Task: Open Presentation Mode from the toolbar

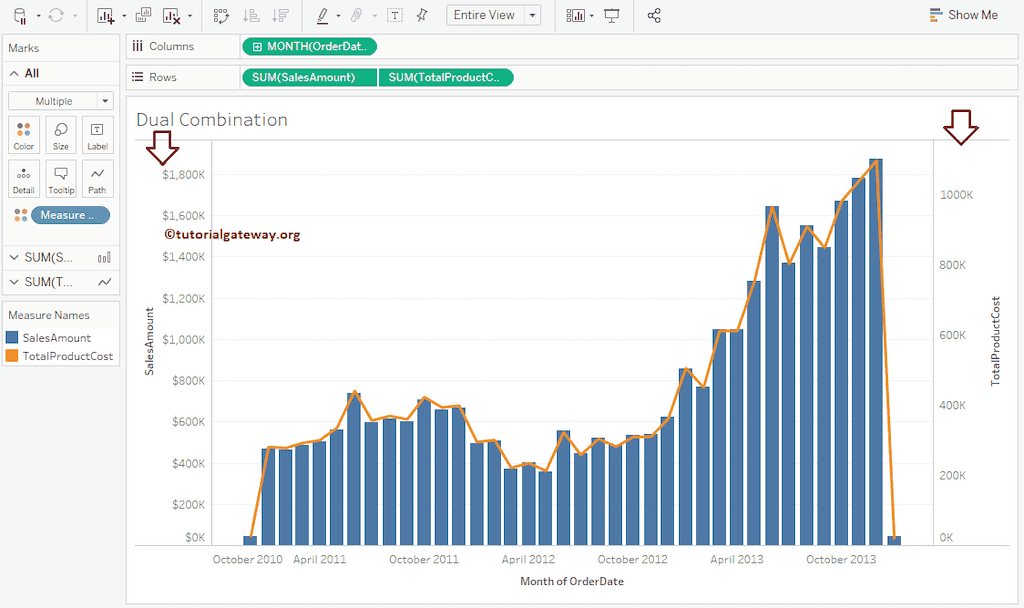Action: coord(612,15)
